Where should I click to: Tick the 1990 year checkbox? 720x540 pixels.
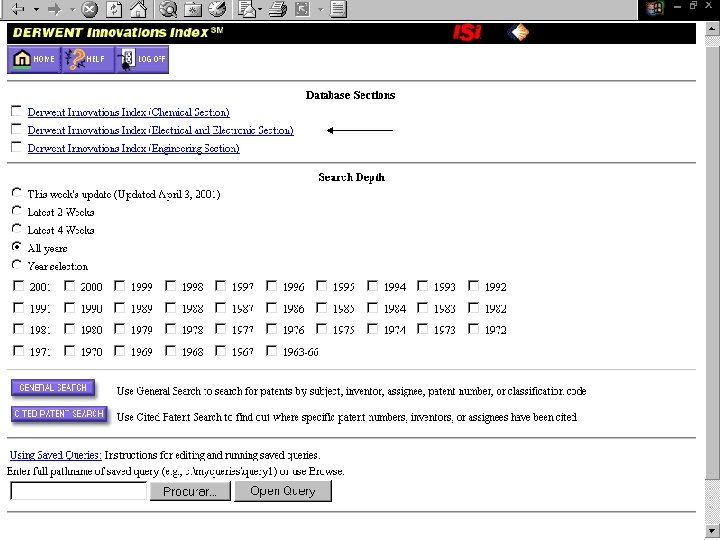pos(69,308)
